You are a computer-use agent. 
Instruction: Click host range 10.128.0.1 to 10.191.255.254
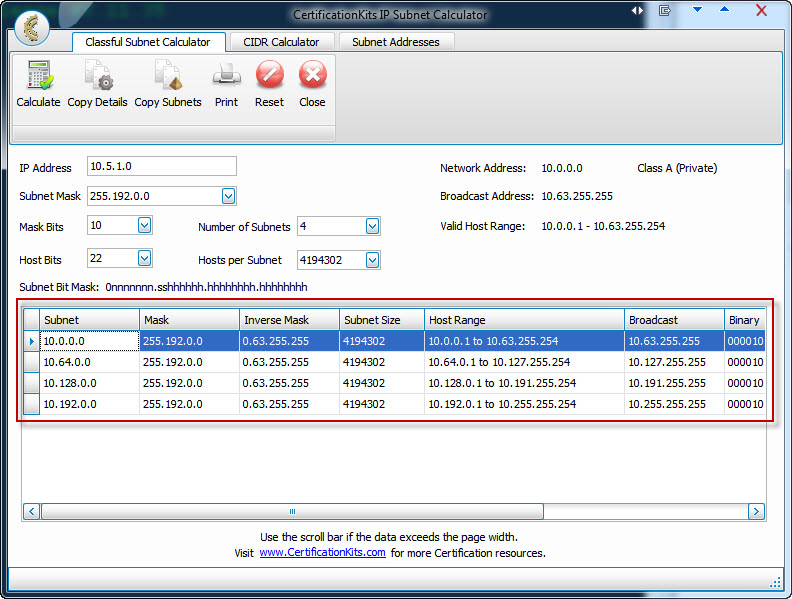pos(524,383)
